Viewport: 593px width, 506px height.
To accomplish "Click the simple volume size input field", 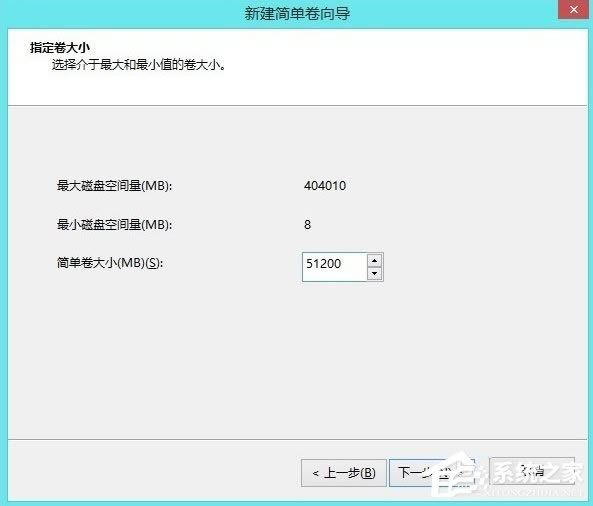I will point(335,267).
